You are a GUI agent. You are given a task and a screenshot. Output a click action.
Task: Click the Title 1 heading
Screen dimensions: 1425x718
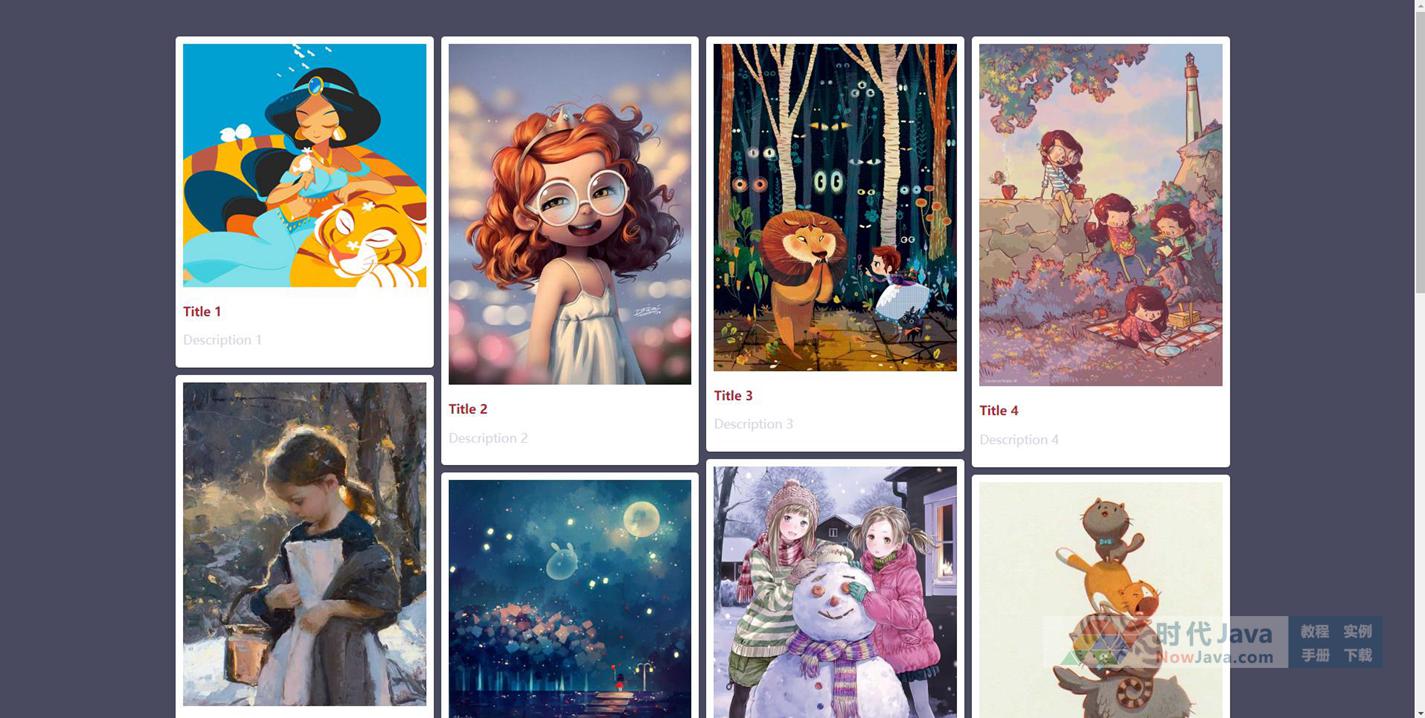202,312
